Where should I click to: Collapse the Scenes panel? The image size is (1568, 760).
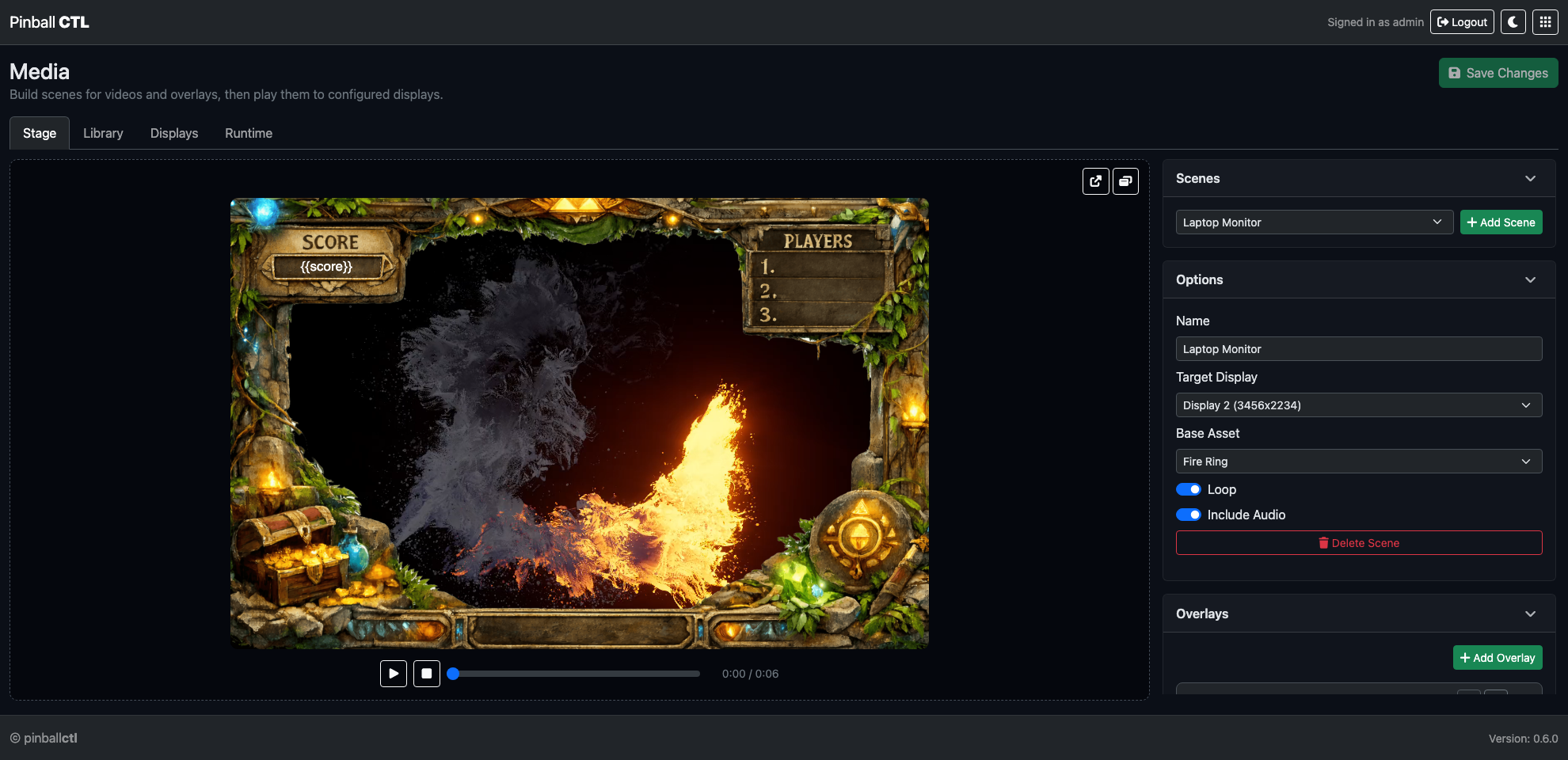coord(1530,179)
